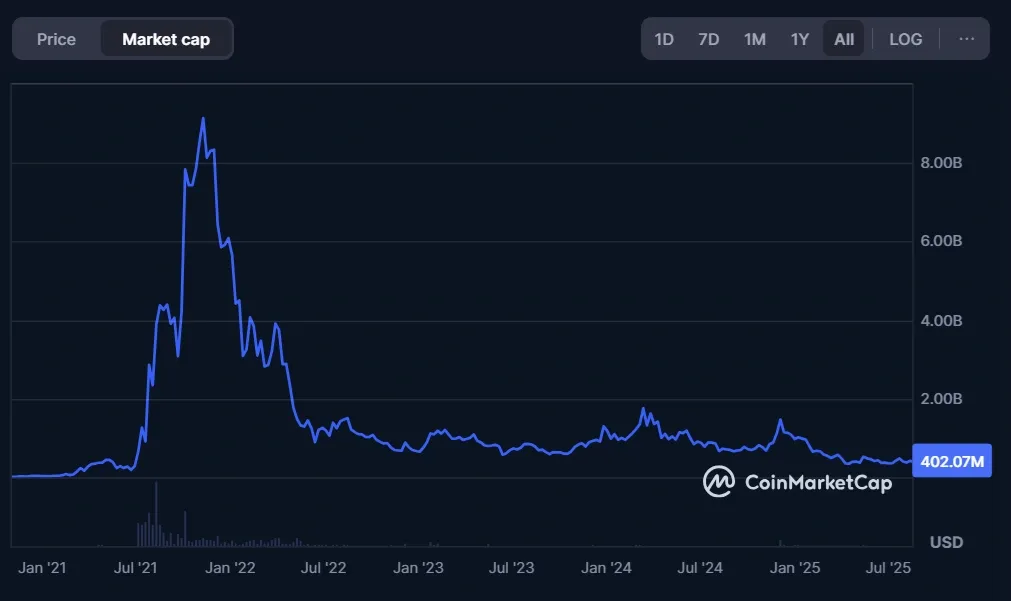Switch to the Price tab
This screenshot has height=601, width=1011.
point(56,39)
